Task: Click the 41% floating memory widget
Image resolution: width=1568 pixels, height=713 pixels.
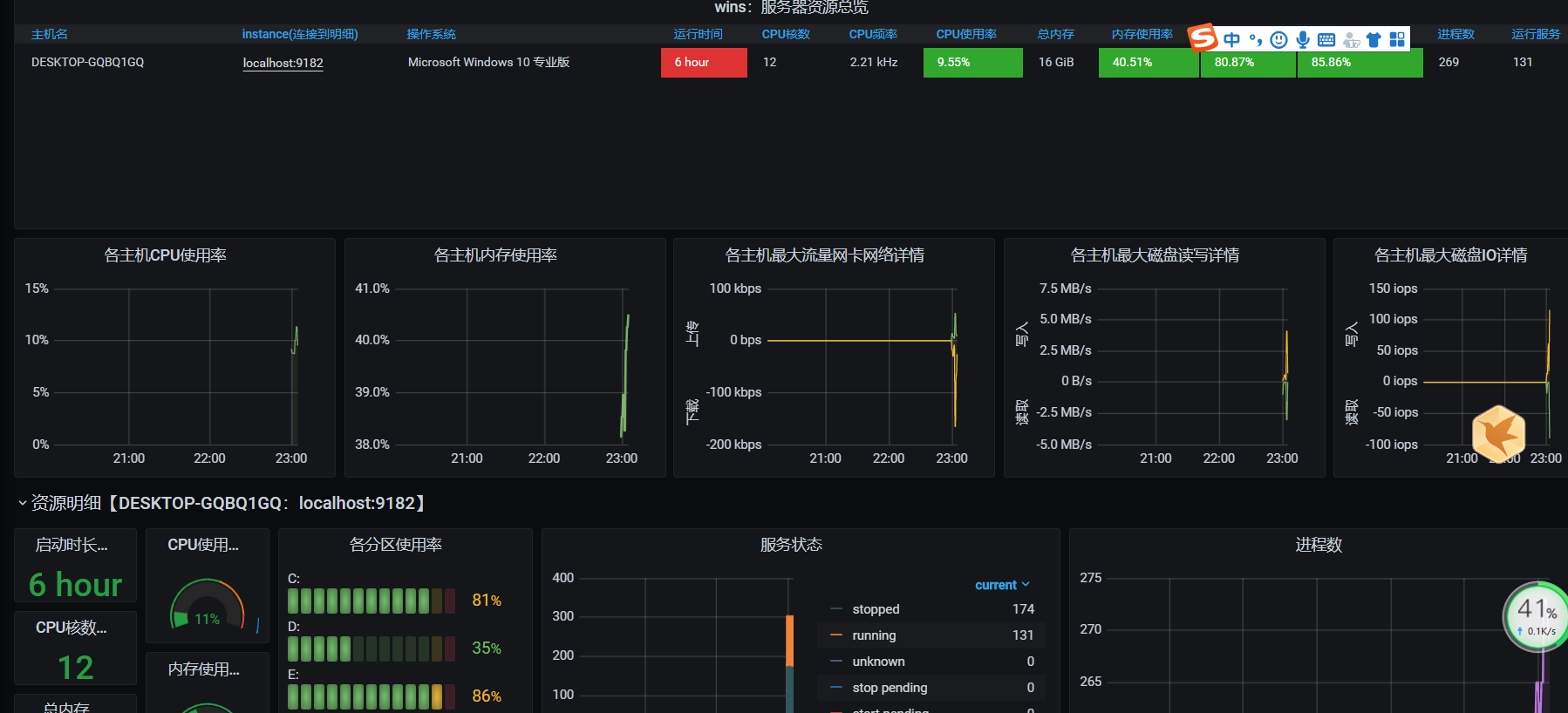Action: click(x=1536, y=616)
